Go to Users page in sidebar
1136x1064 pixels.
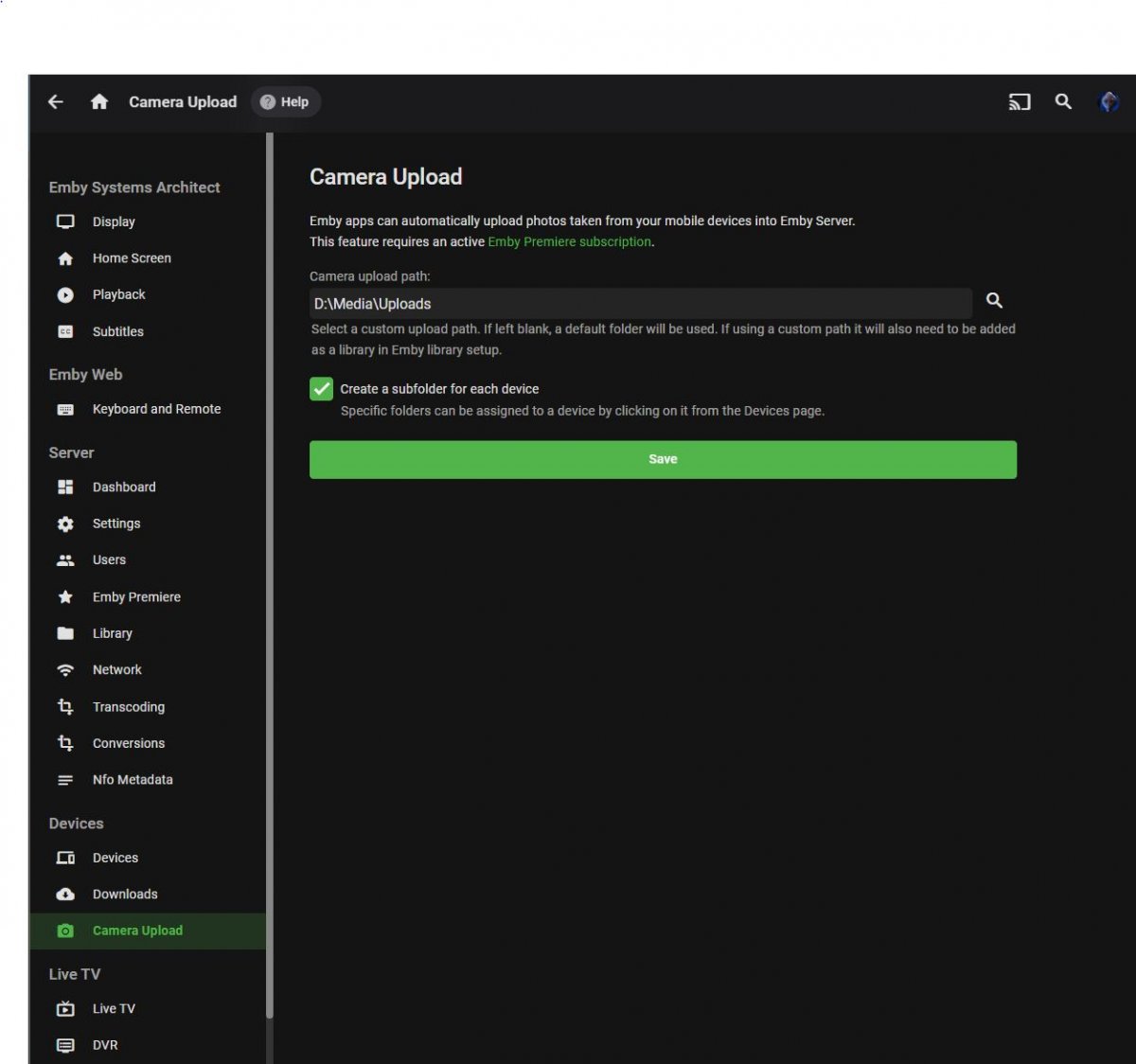coord(109,560)
